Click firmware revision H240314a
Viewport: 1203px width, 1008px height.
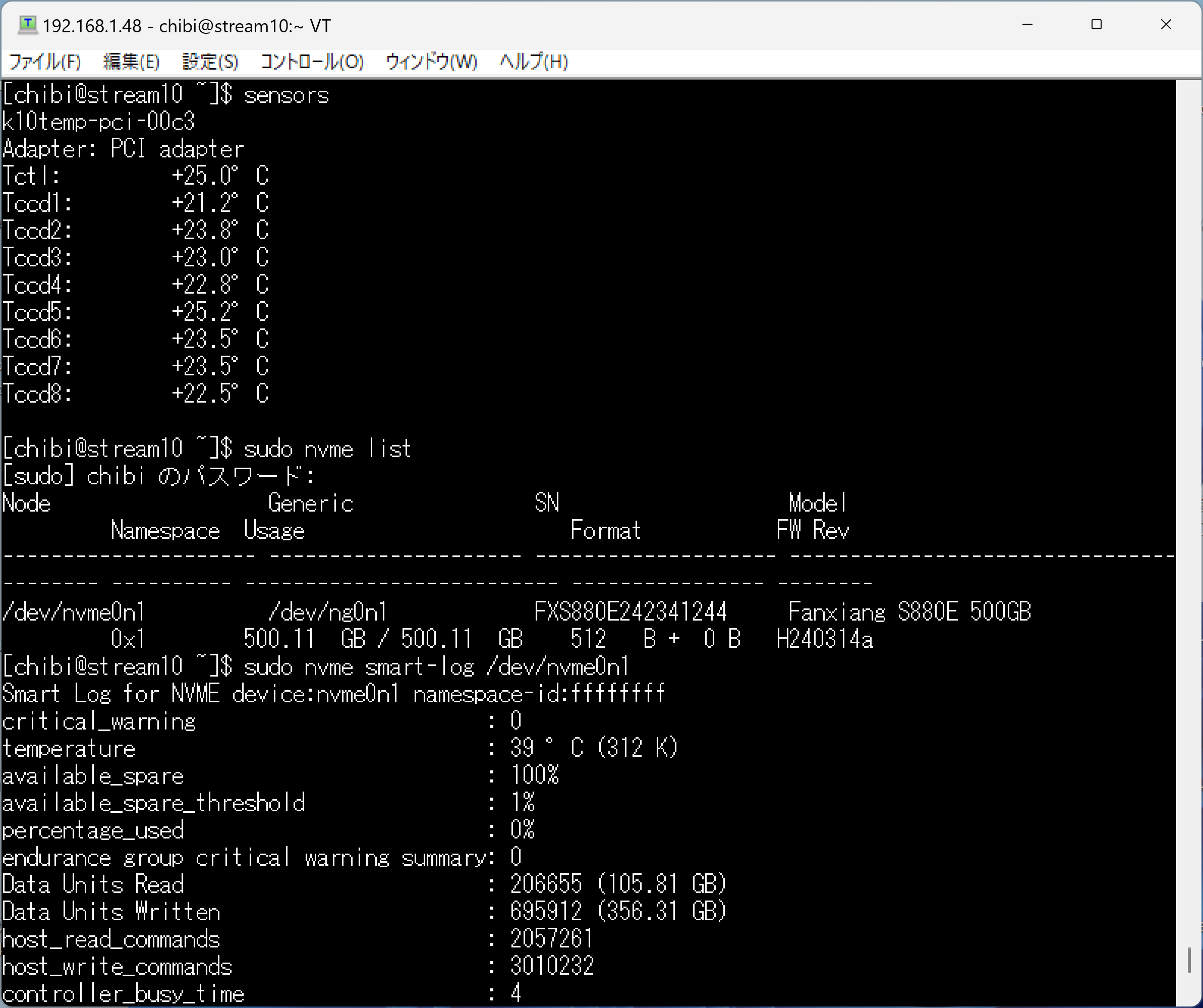824,639
